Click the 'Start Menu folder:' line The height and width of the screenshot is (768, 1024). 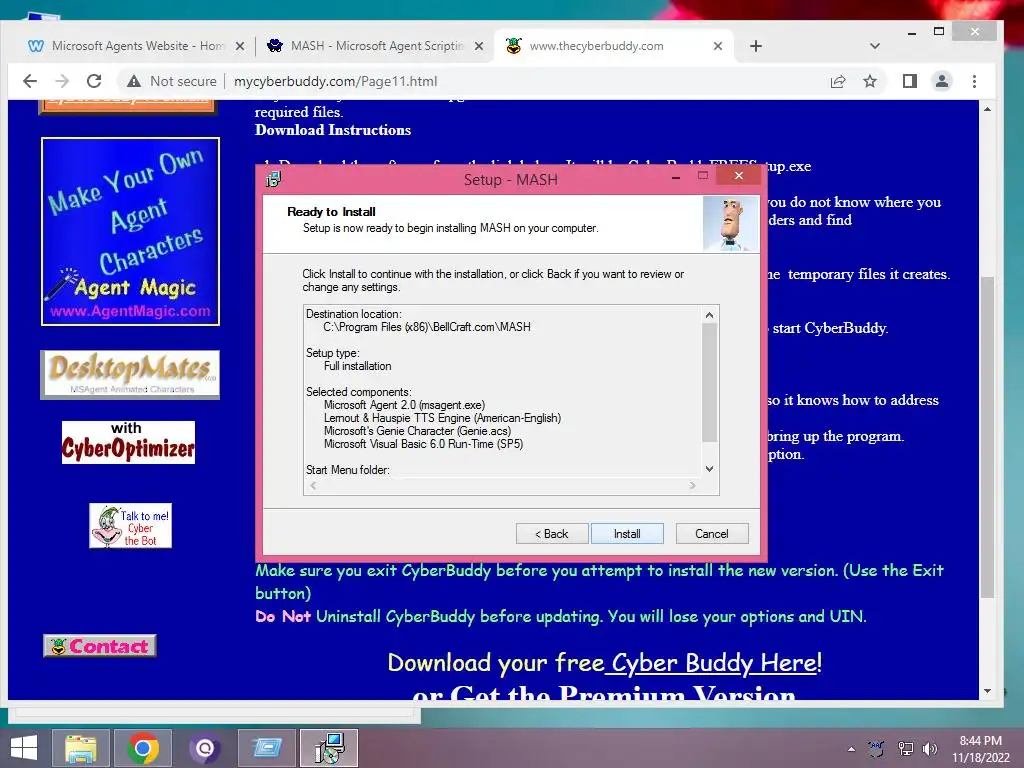[x=347, y=470]
